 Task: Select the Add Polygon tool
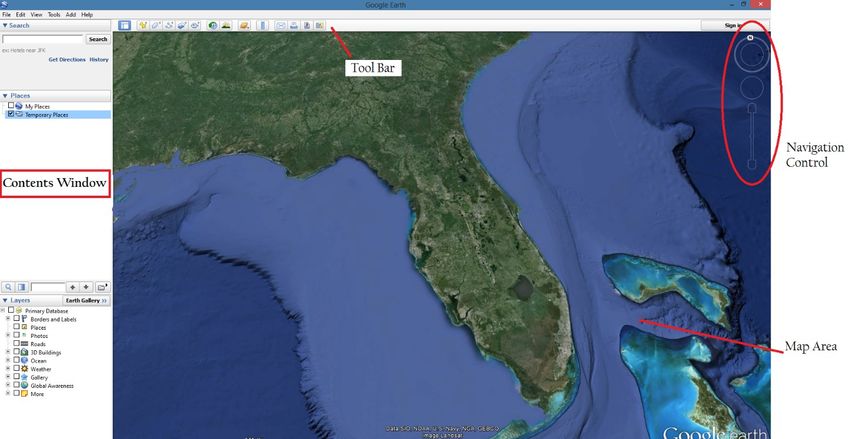click(156, 25)
